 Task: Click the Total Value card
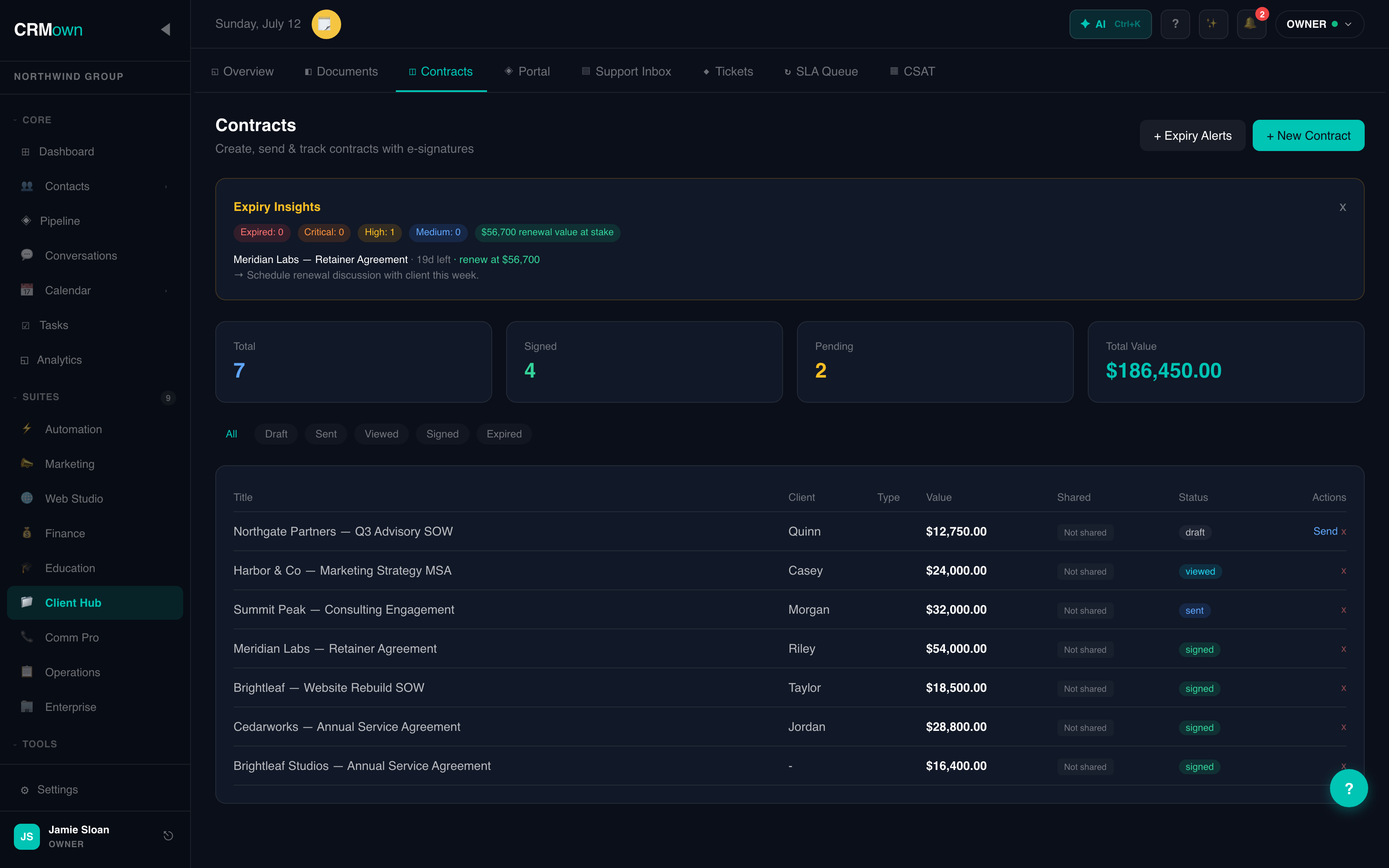point(1225,362)
